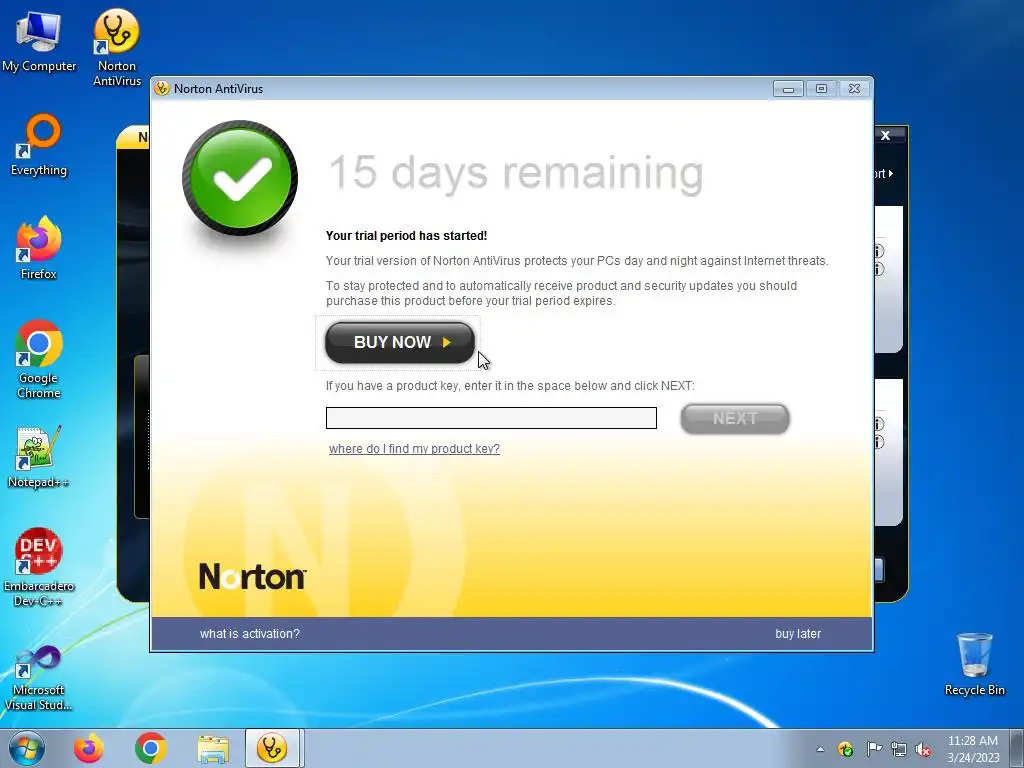This screenshot has width=1024, height=768.
Task: Close the Norton AntiVirus trial dialog
Action: (854, 89)
